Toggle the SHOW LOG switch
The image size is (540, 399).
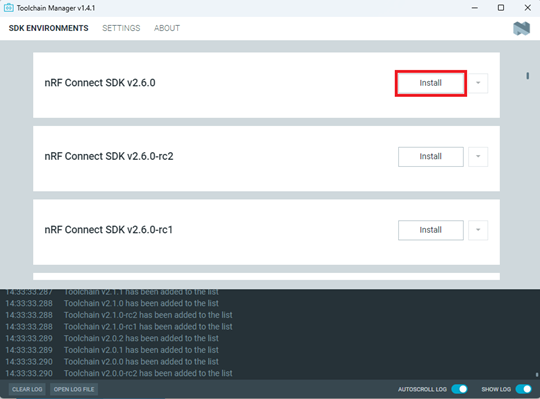tap(523, 389)
